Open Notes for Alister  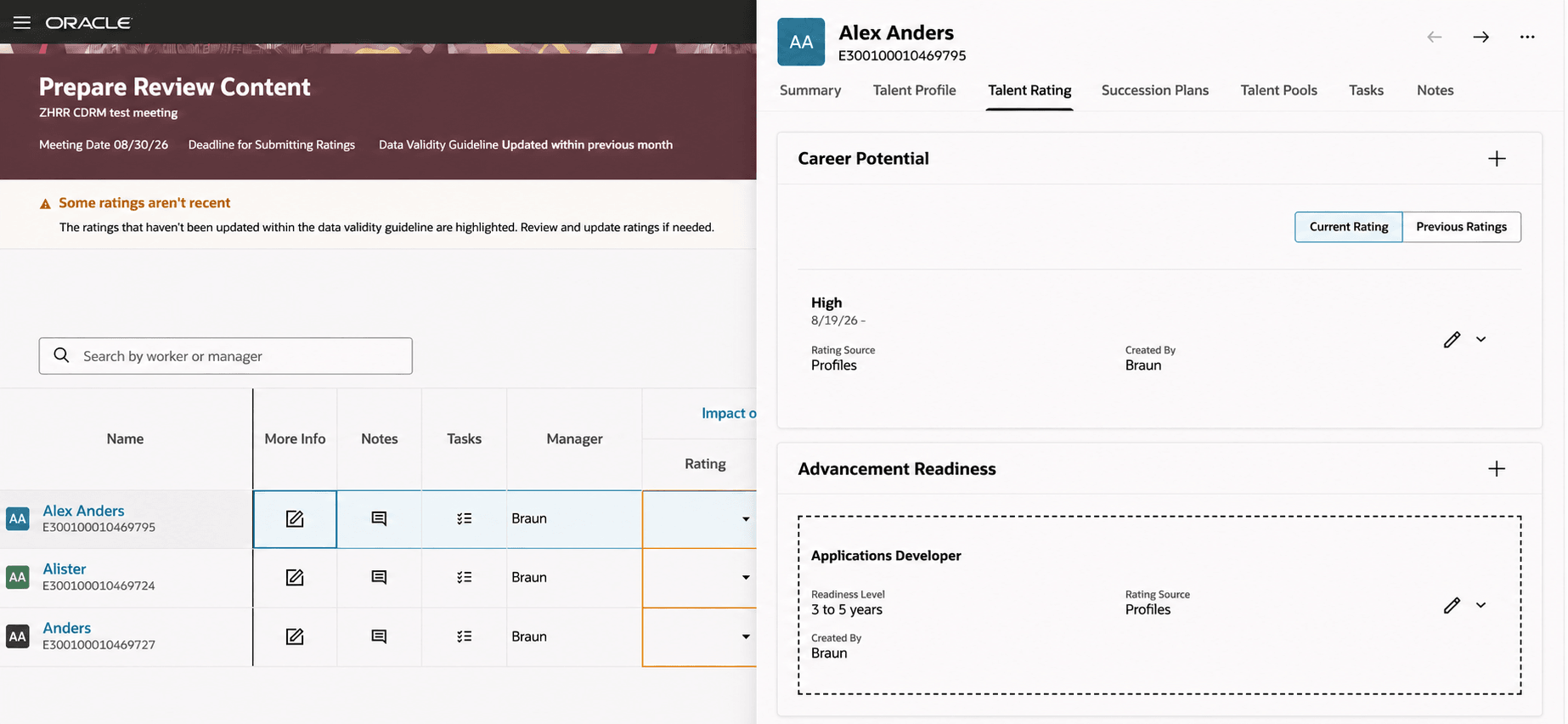click(380, 577)
